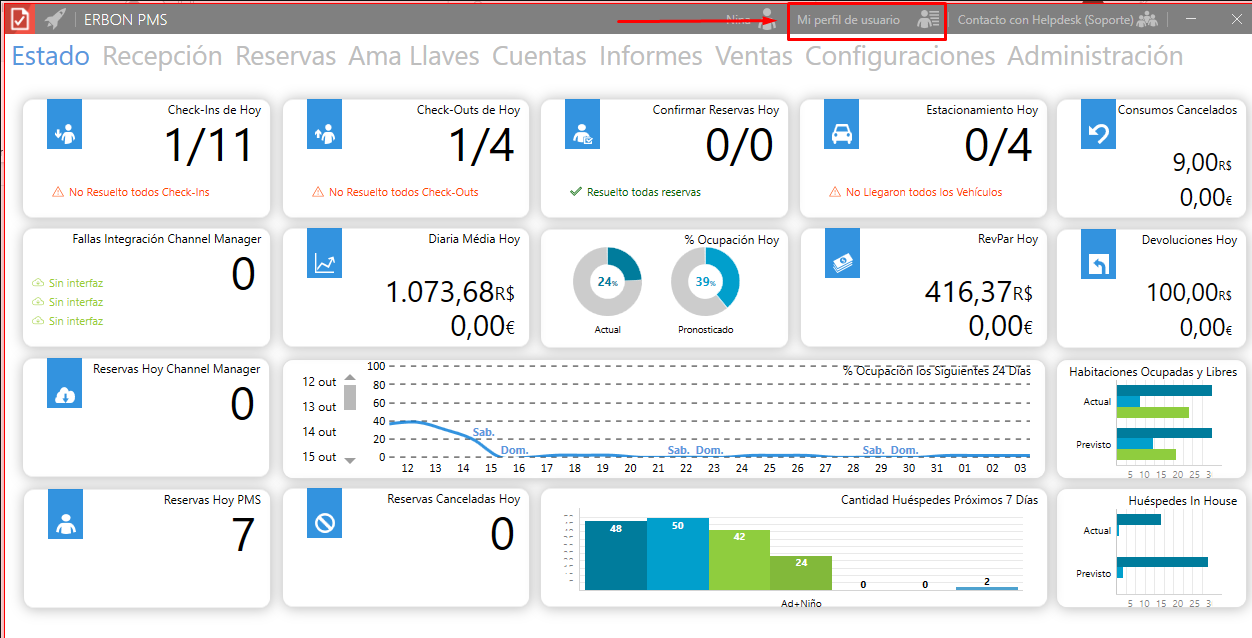This screenshot has width=1252, height=638.
Task: Click the Check-Outs de Hoy tile icon
Action: 324,132
